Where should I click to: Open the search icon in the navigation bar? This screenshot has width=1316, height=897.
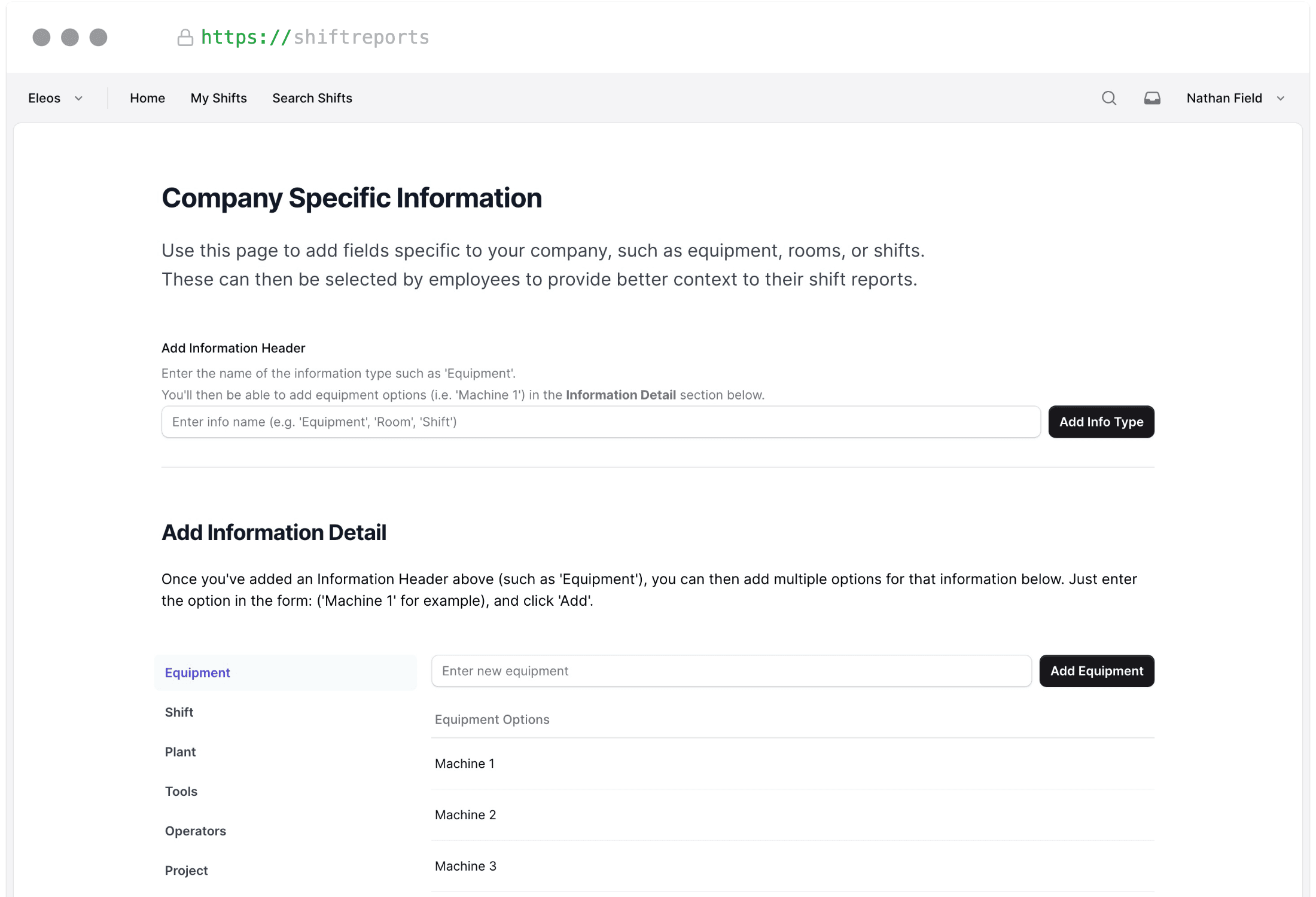(1109, 97)
